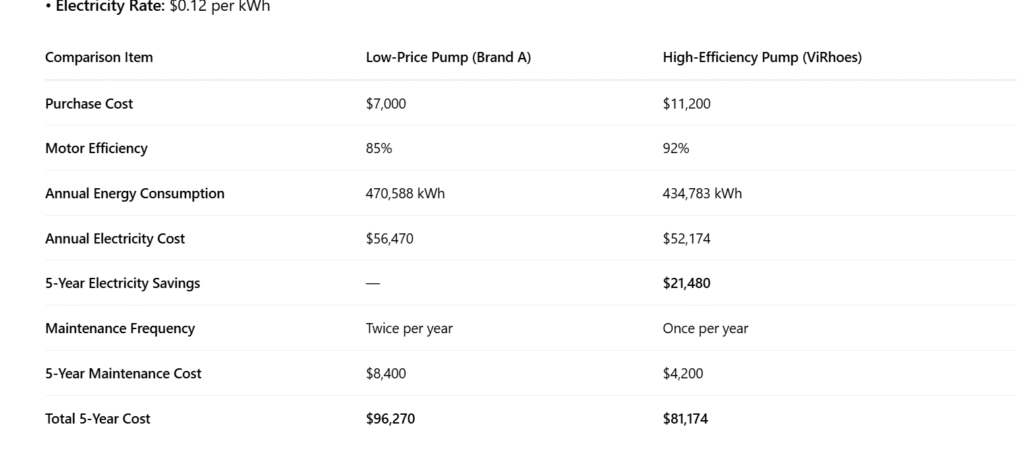Select the Low-Price Pump (Brand A) header

click(x=448, y=57)
